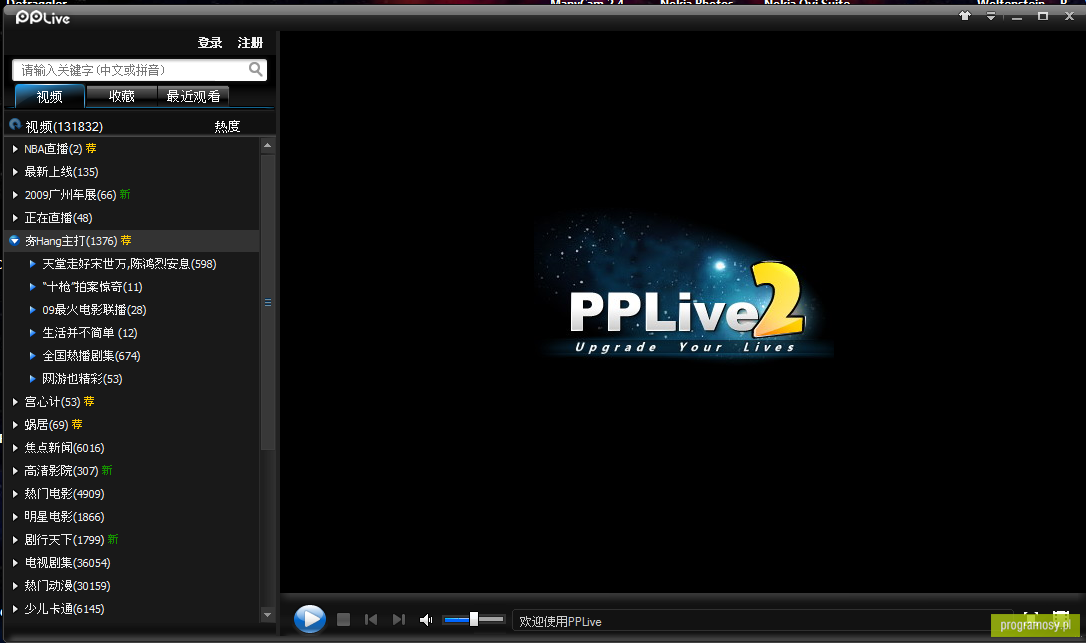The height and width of the screenshot is (643, 1086).
Task: Sort the list by 热度 header
Action: (227, 126)
